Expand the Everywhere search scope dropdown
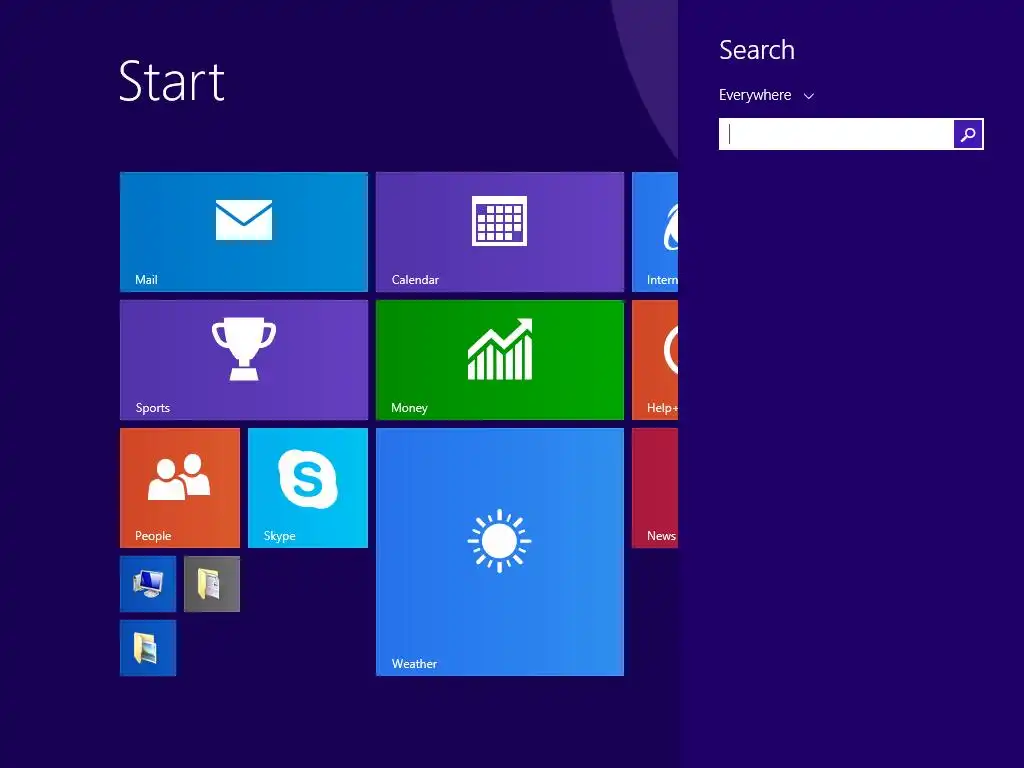This screenshot has height=768, width=1024. [x=766, y=95]
